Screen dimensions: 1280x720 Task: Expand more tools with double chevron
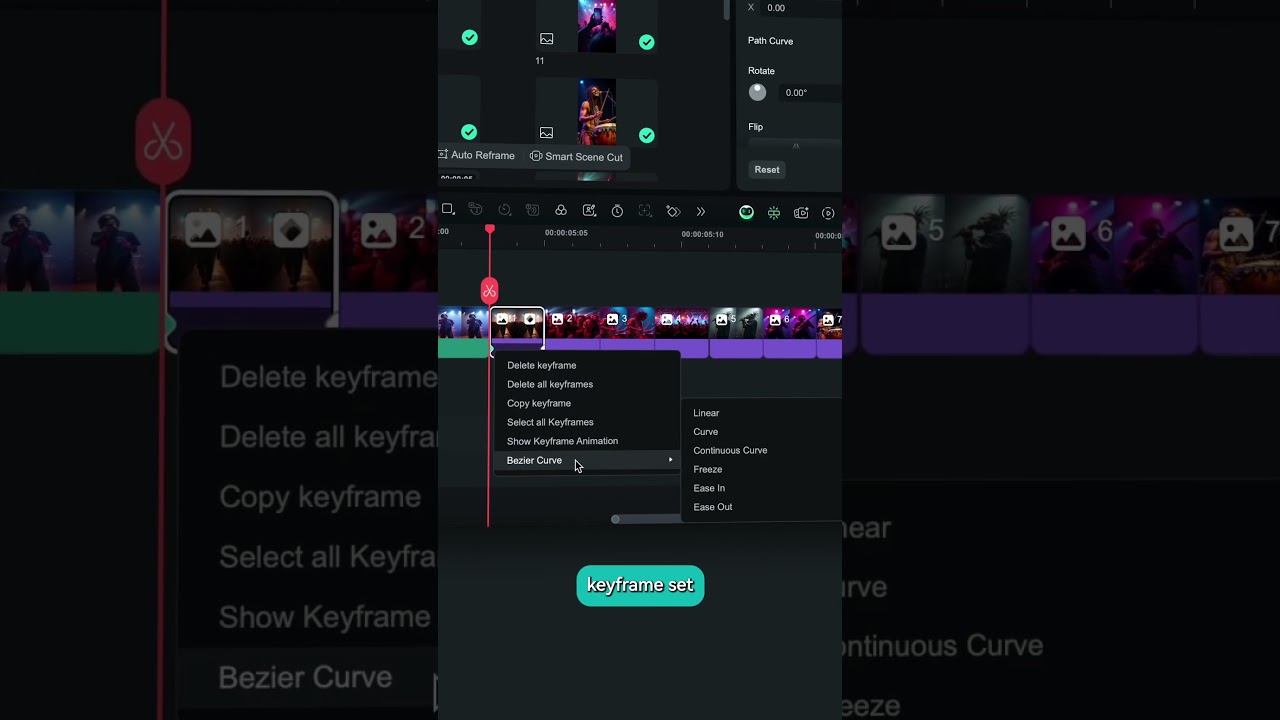tap(701, 211)
